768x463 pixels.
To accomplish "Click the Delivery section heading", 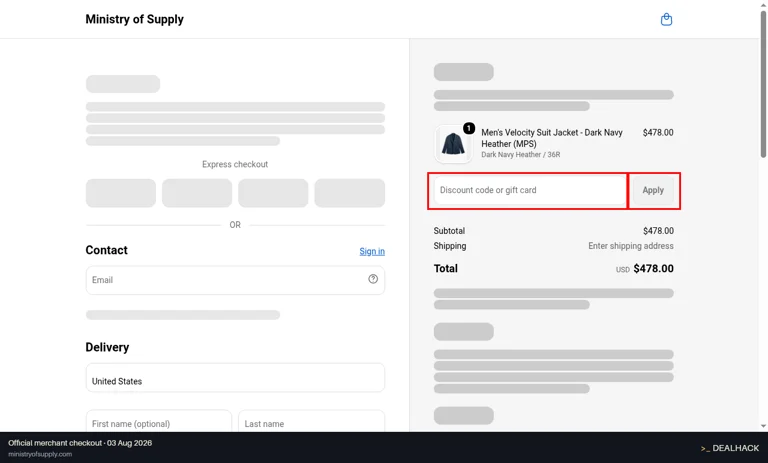I will 107,347.
